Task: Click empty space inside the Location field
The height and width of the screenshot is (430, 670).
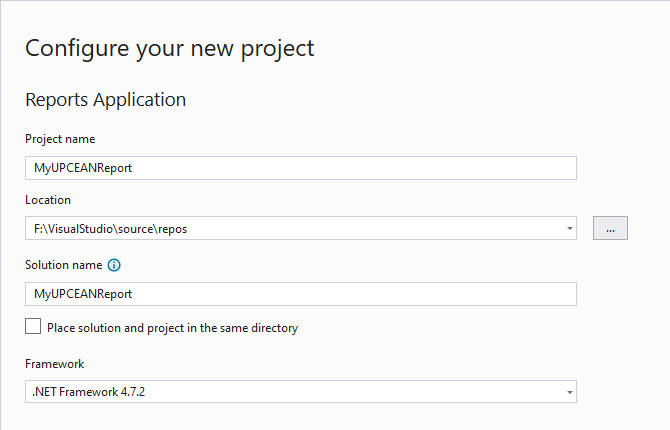Action: pyautogui.click(x=372, y=228)
